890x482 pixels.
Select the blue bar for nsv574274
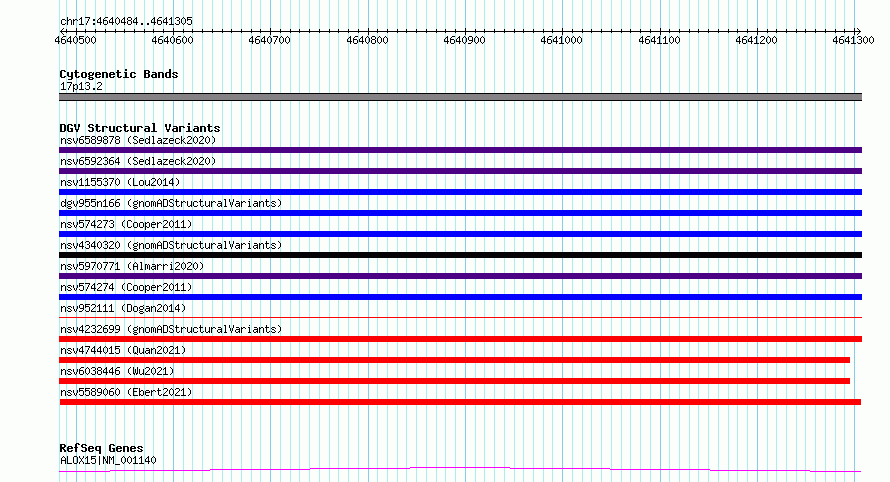coord(460,297)
